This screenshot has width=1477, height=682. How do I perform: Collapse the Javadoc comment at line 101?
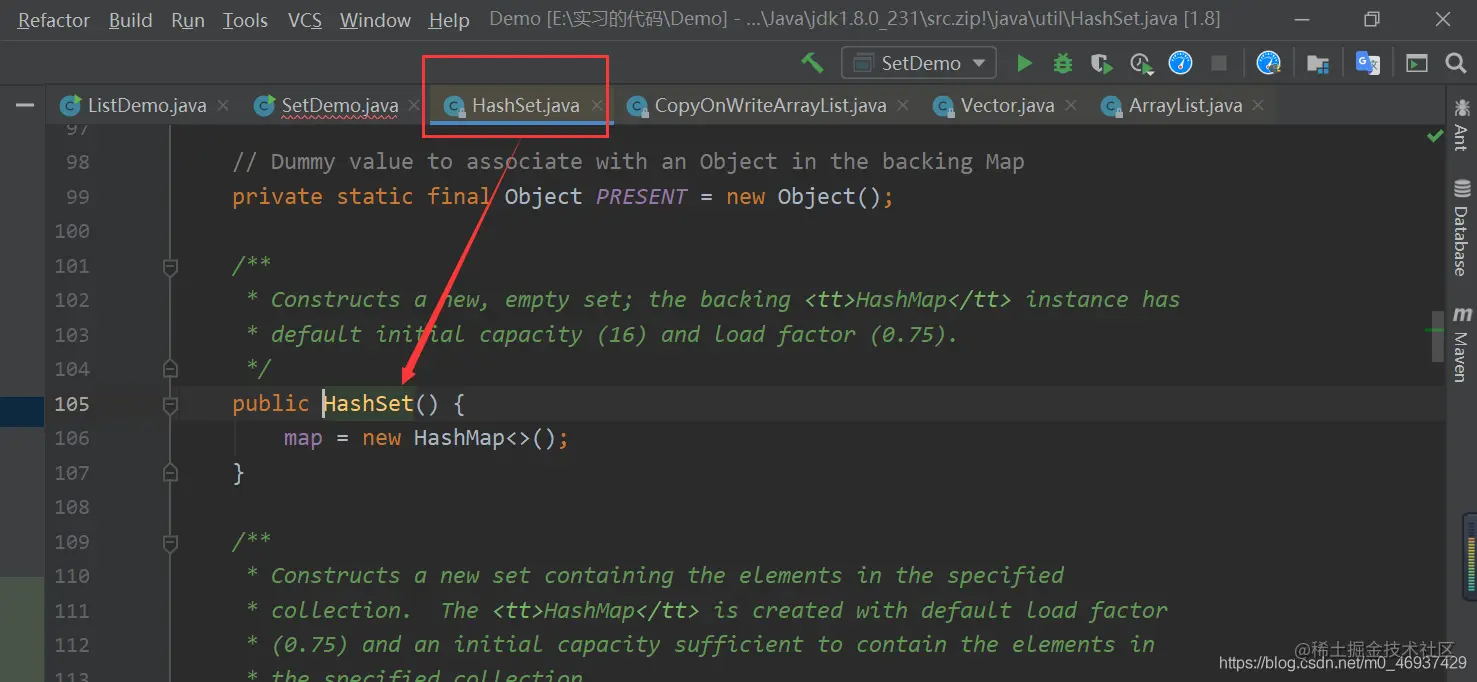[170, 266]
